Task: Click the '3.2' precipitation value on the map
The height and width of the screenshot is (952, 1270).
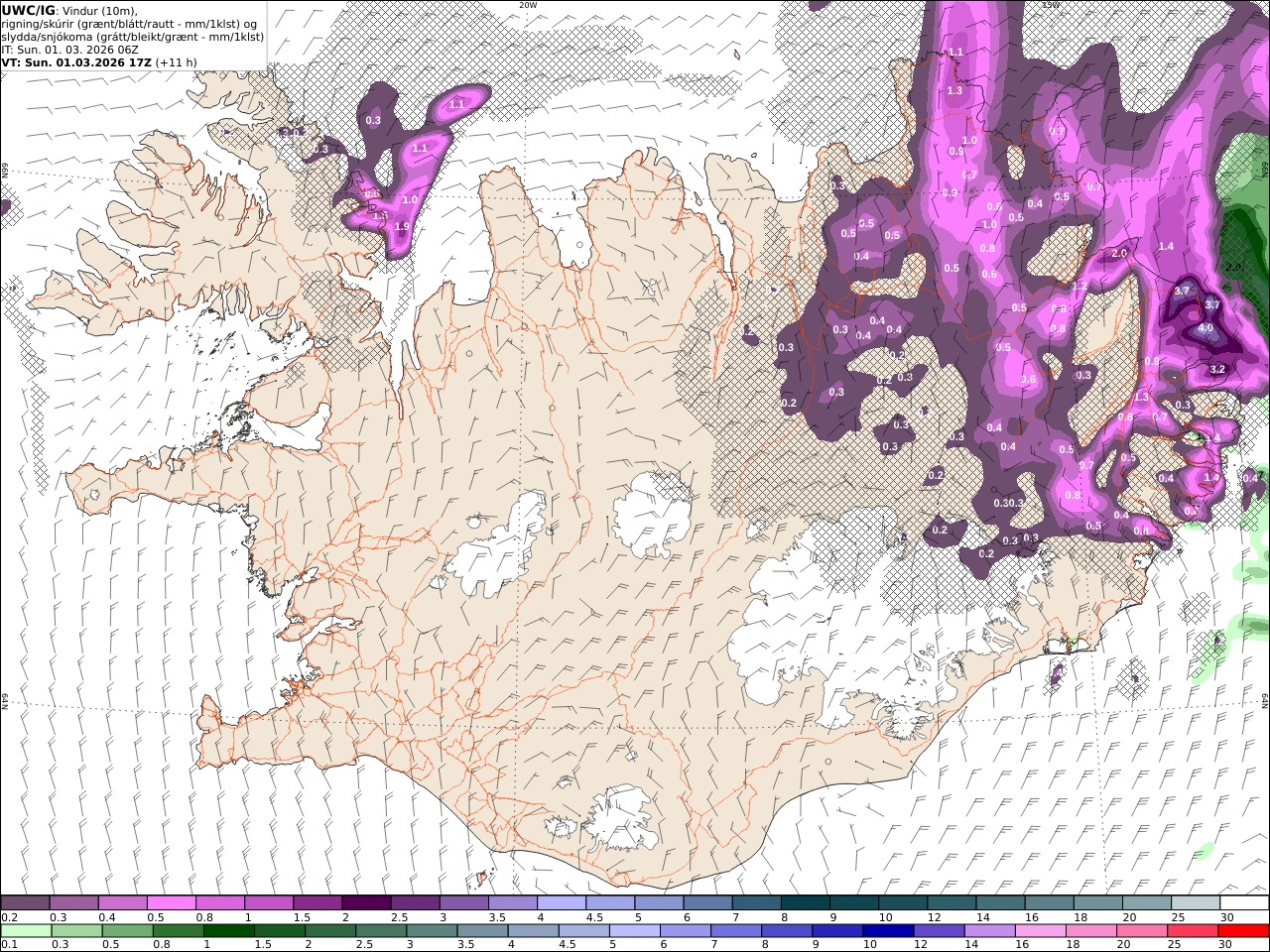Action: click(1218, 369)
